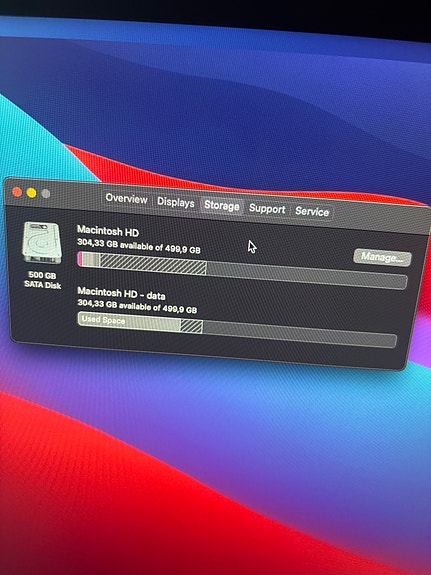The width and height of the screenshot is (431, 575).
Task: Open the Service tab
Action: tap(312, 212)
